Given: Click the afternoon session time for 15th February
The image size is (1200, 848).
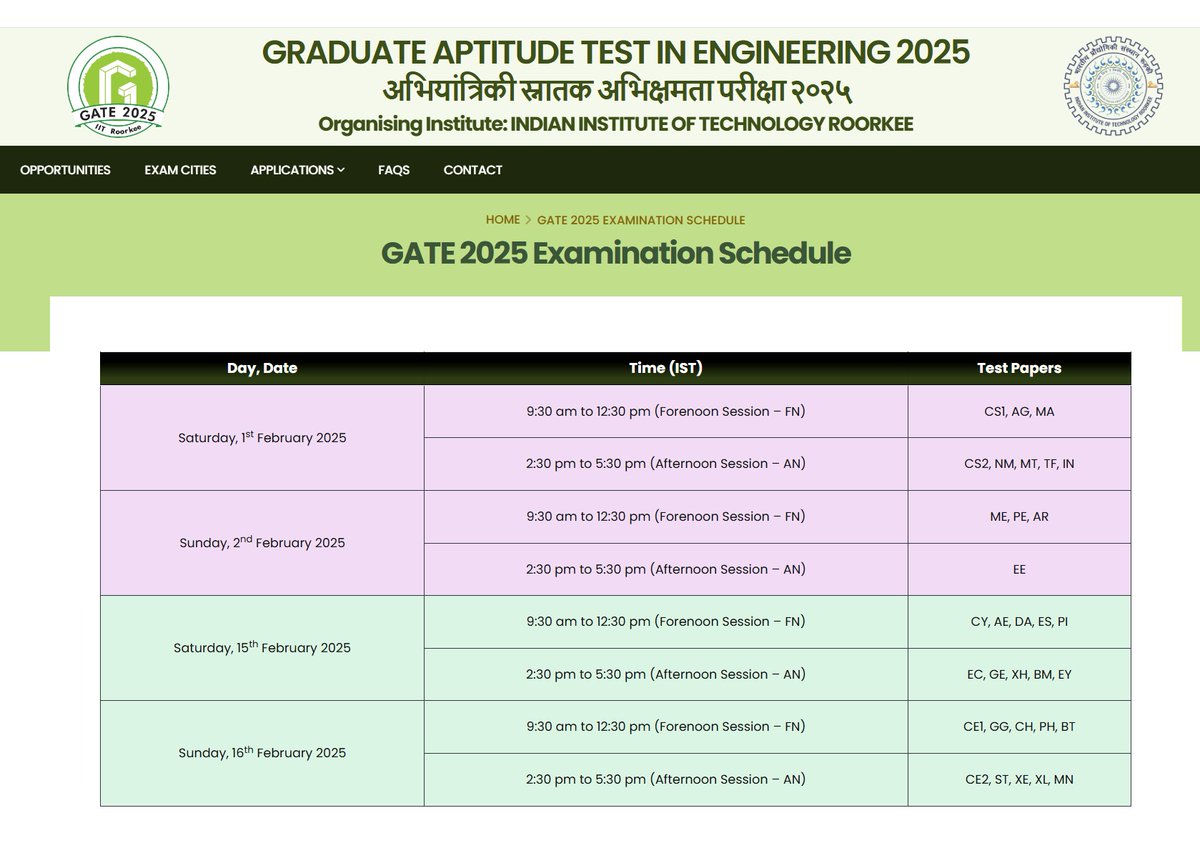Looking at the screenshot, I should 666,674.
